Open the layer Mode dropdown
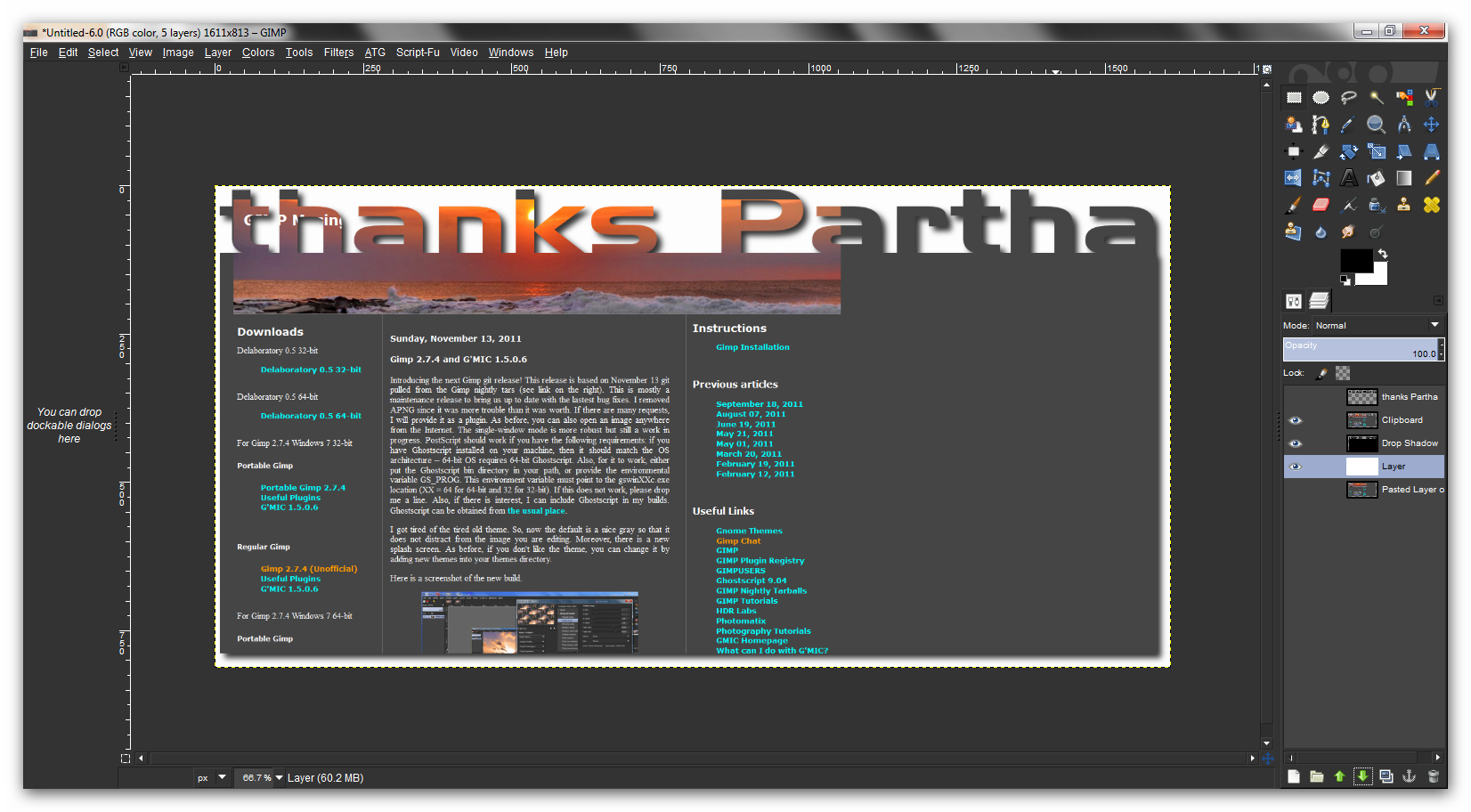 pyautogui.click(x=1378, y=326)
